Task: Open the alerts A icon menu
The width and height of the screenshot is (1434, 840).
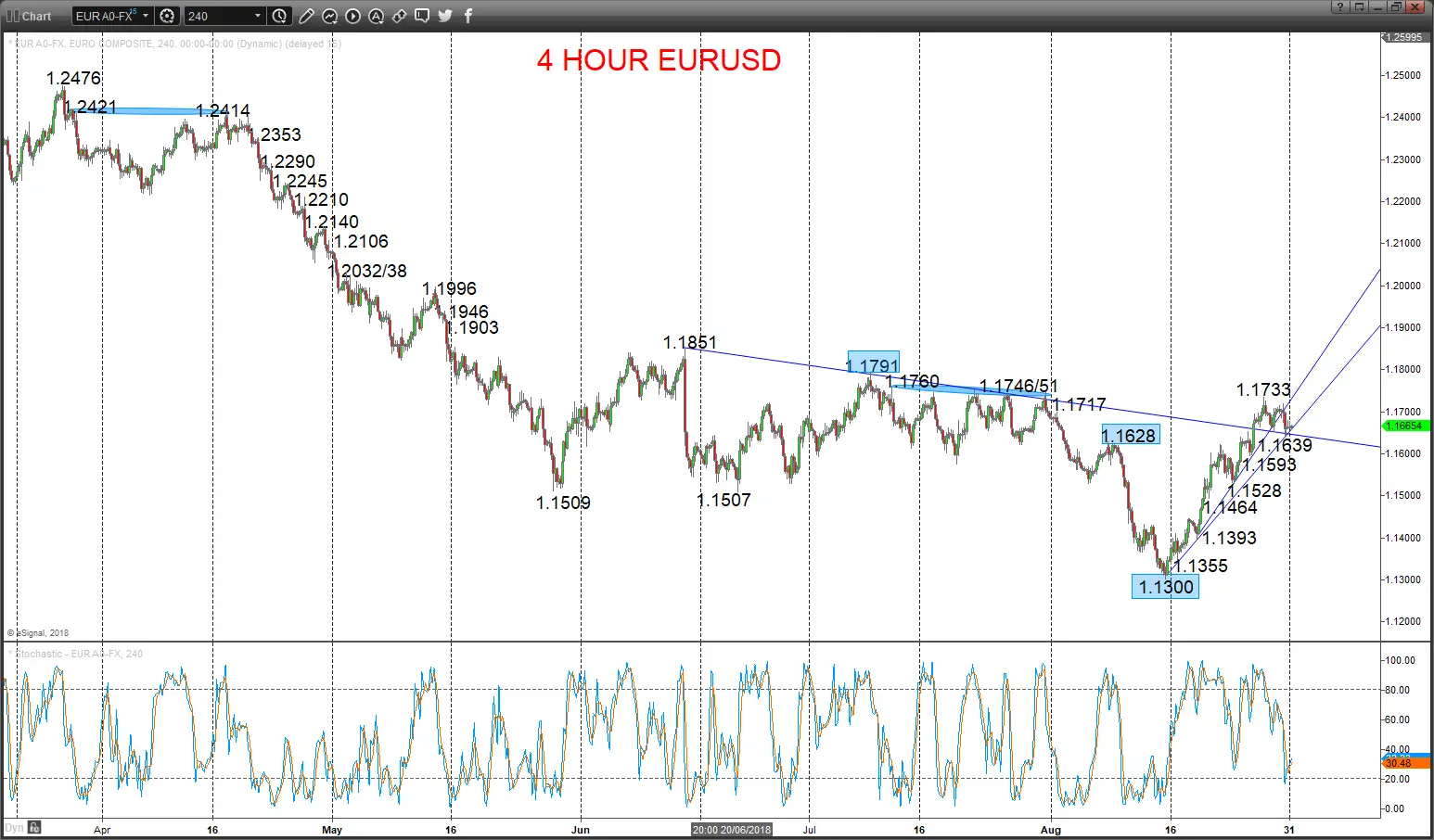Action: click(x=376, y=16)
